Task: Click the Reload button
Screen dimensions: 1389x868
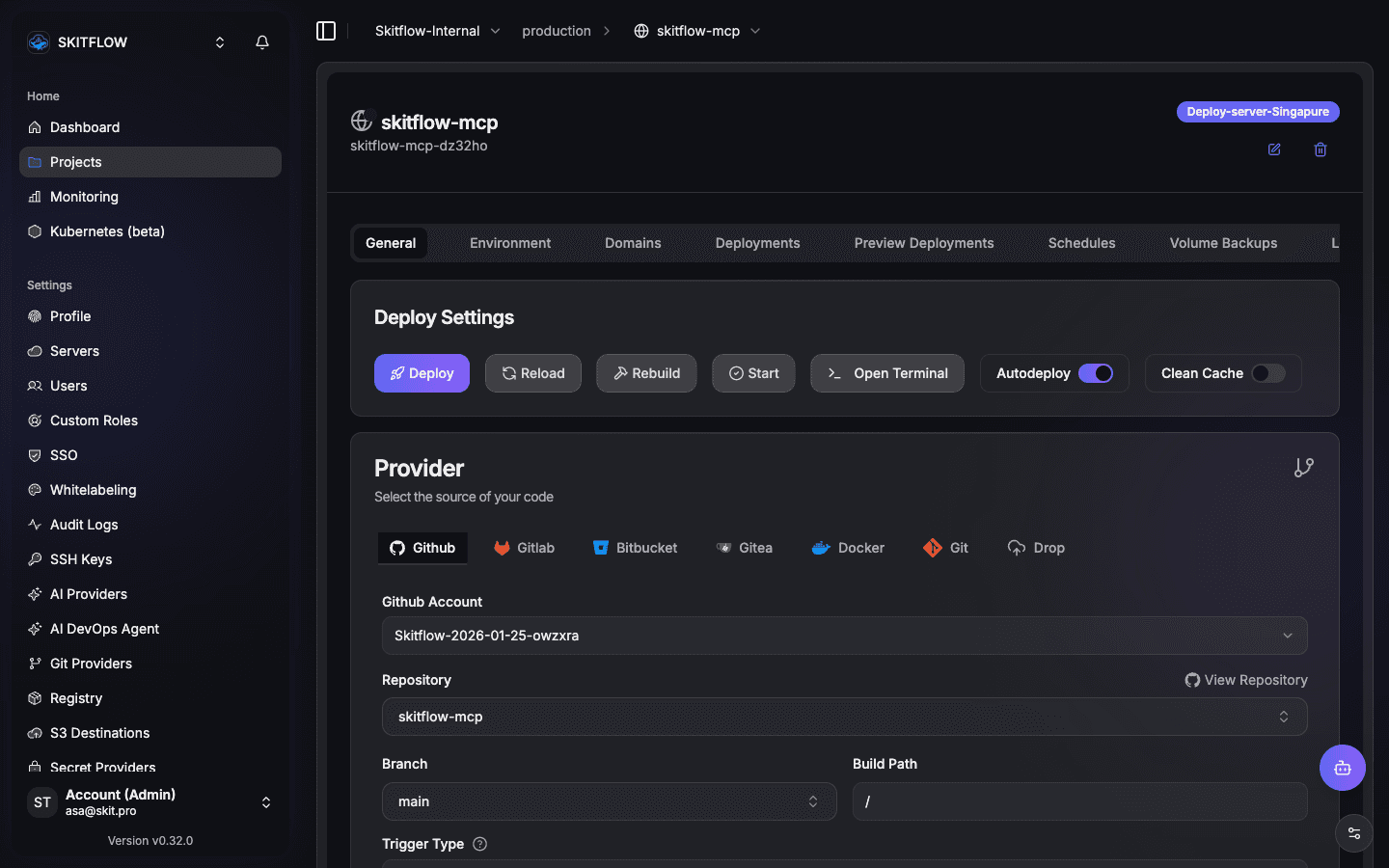Action: (x=533, y=373)
